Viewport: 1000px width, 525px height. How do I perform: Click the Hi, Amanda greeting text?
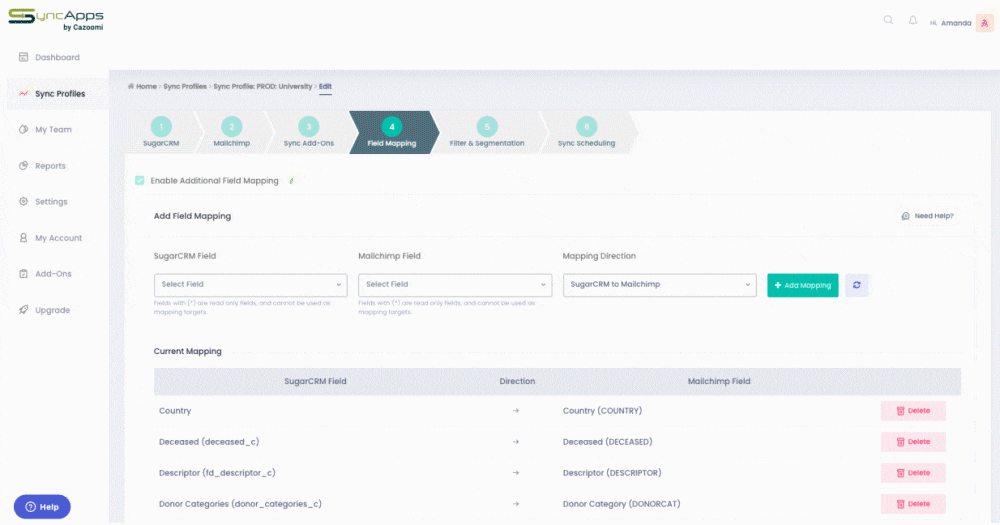[x=950, y=23]
